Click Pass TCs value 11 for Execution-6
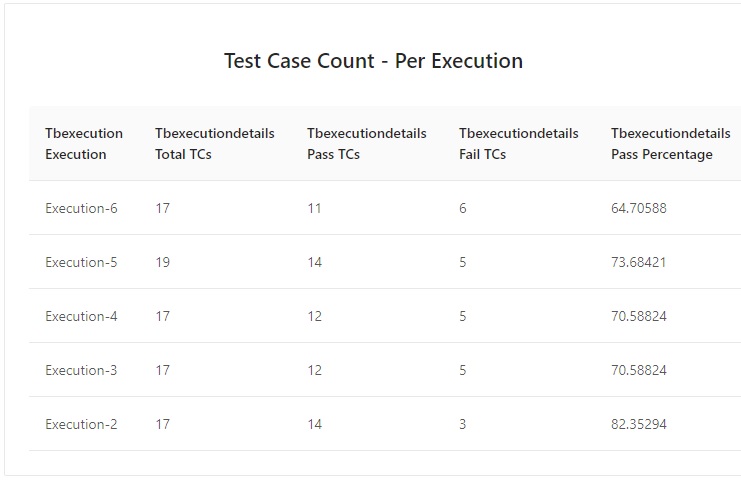 click(315, 208)
